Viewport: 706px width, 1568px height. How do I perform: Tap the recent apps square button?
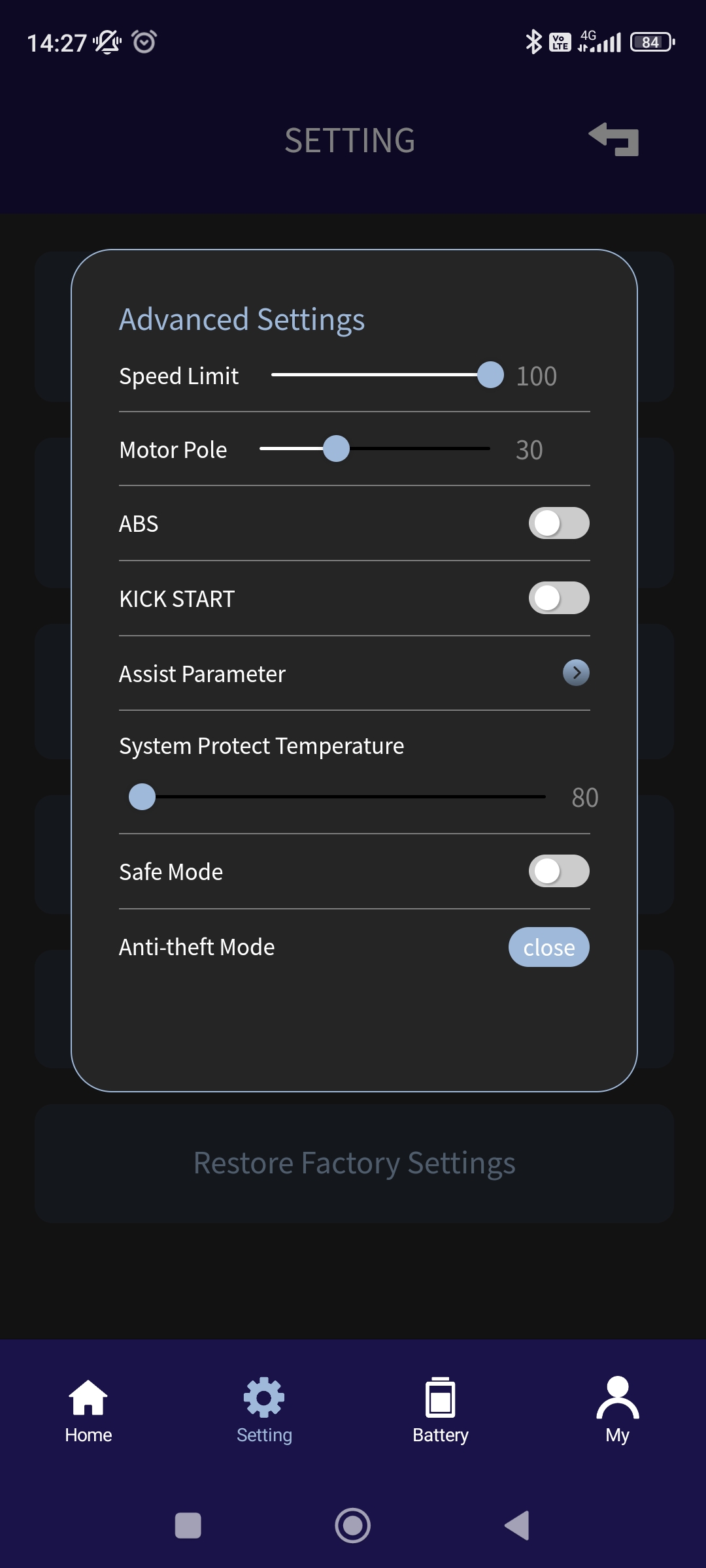(x=188, y=1526)
